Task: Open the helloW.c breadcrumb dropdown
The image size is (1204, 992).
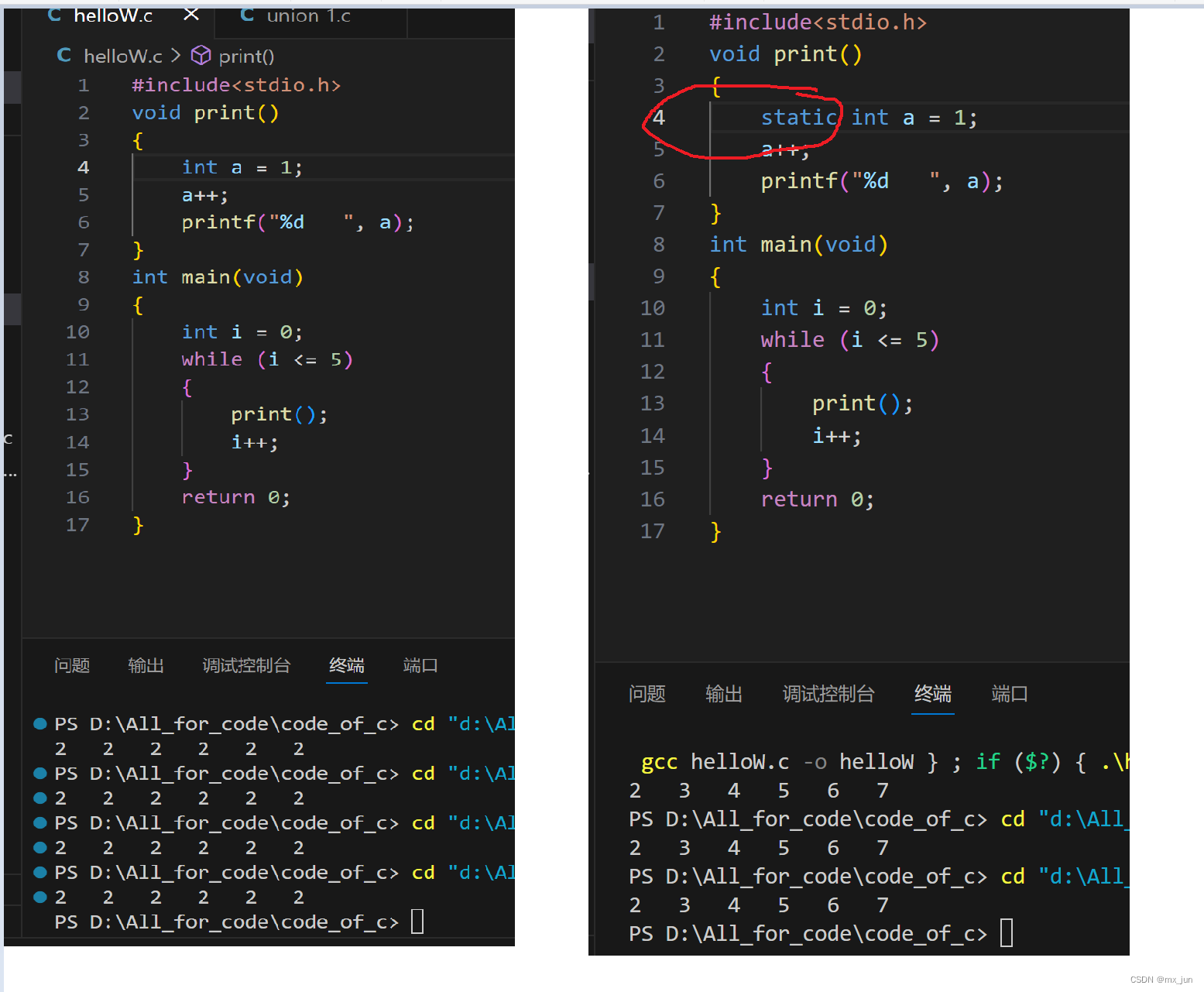Action: coord(122,55)
